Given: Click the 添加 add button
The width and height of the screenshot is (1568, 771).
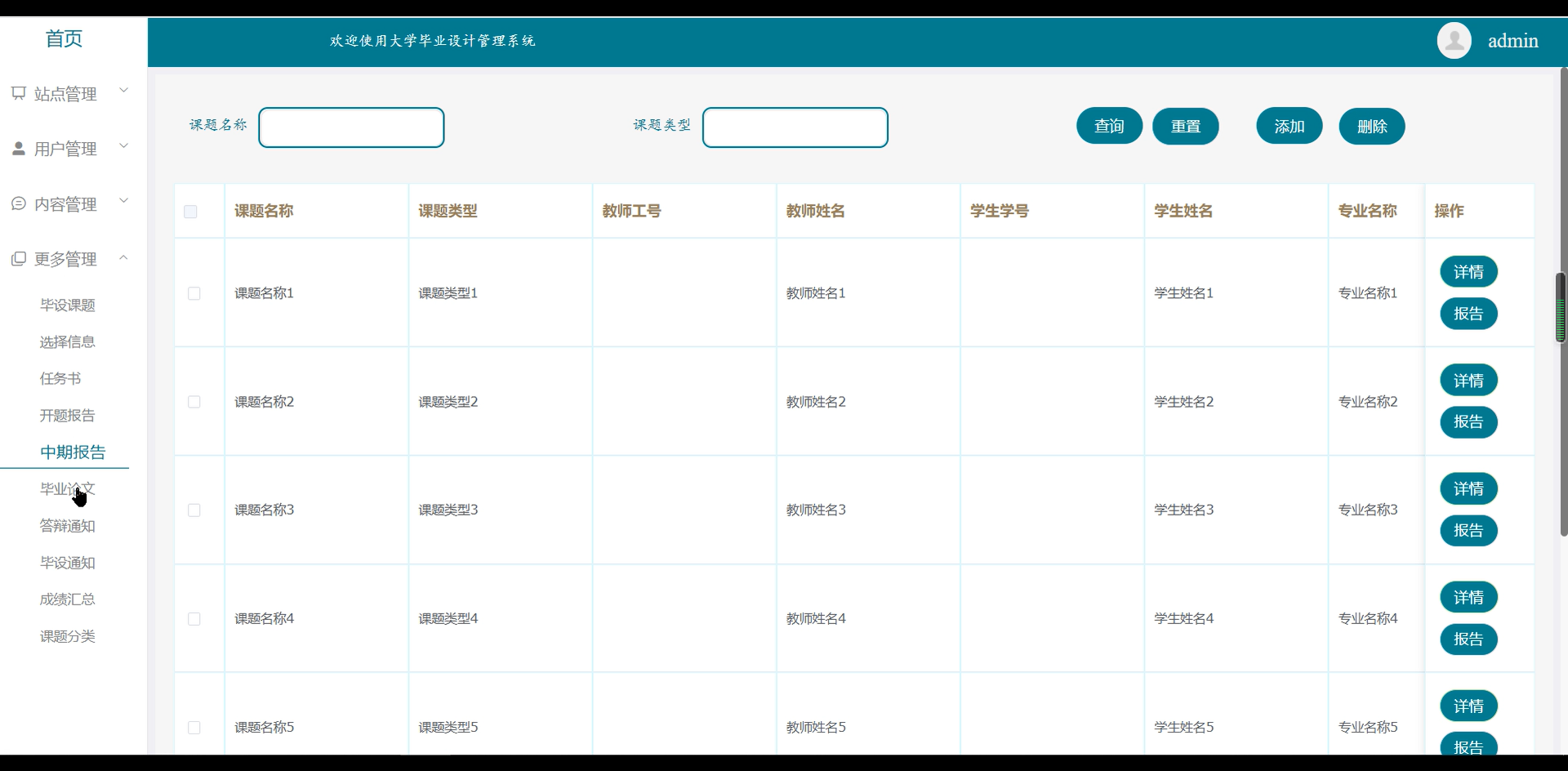Looking at the screenshot, I should click(1290, 127).
